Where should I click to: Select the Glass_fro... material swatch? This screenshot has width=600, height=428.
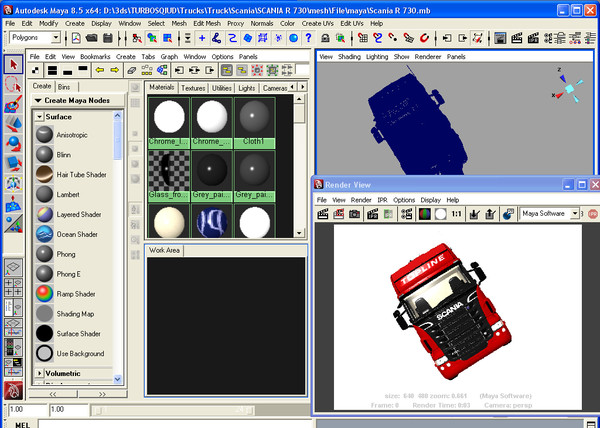click(169, 176)
